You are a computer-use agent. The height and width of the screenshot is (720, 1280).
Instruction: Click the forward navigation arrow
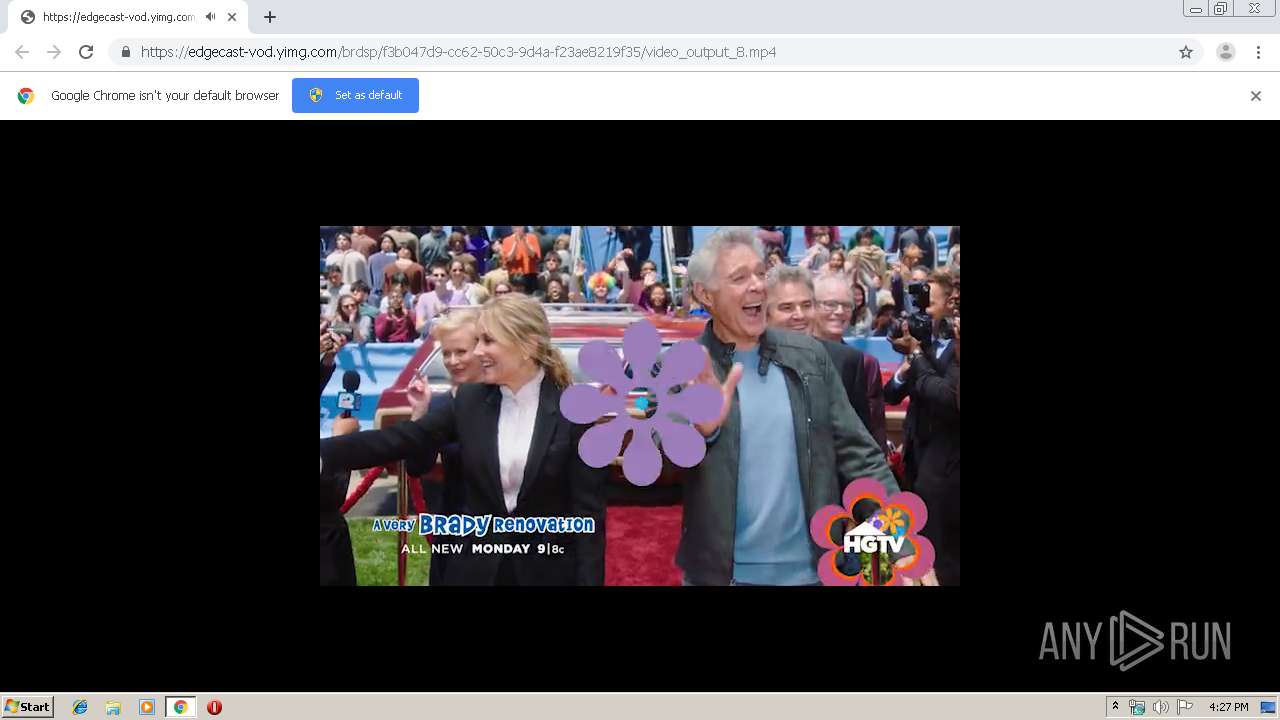coord(54,52)
